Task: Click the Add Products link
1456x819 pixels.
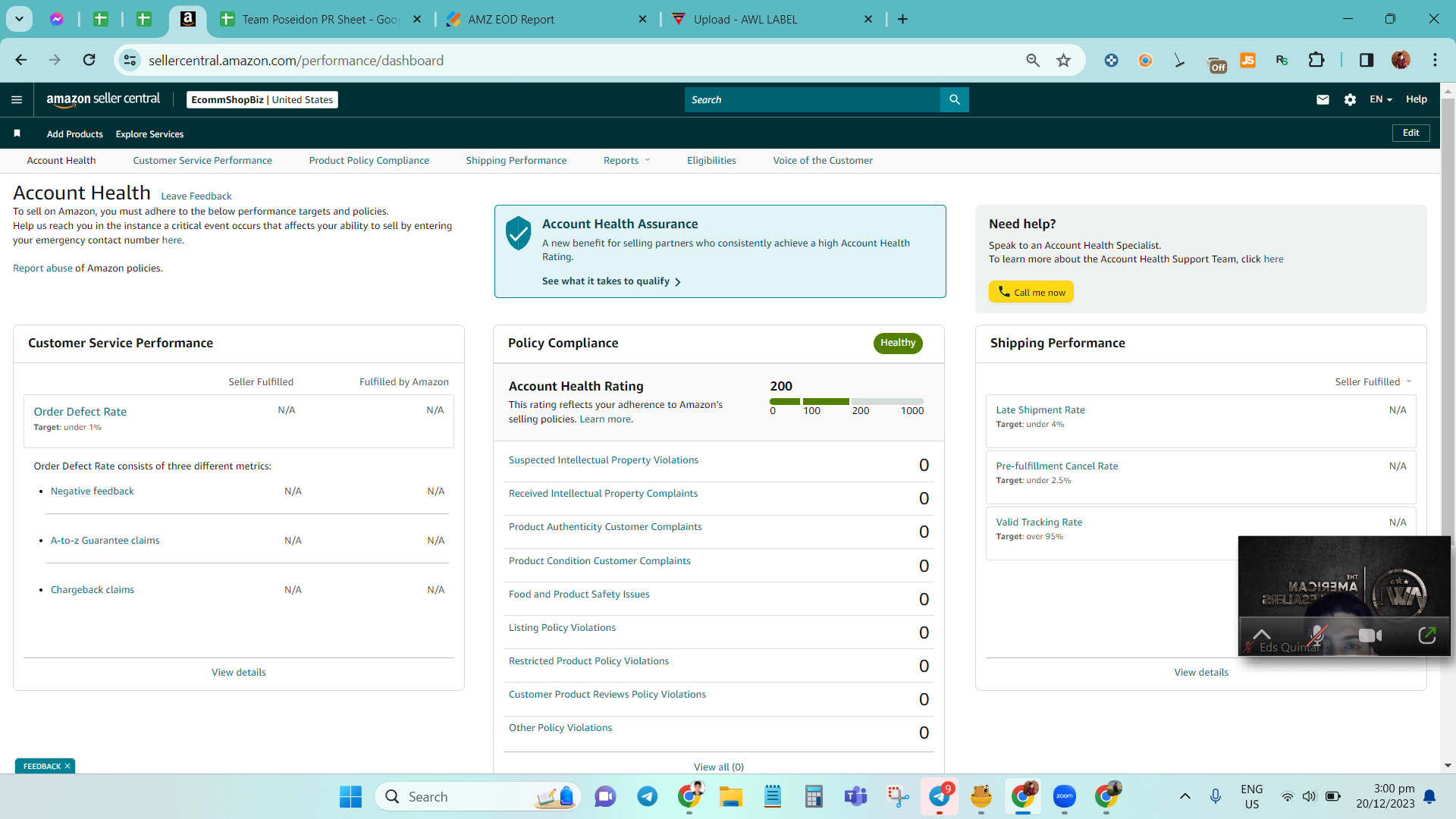Action: [x=75, y=134]
